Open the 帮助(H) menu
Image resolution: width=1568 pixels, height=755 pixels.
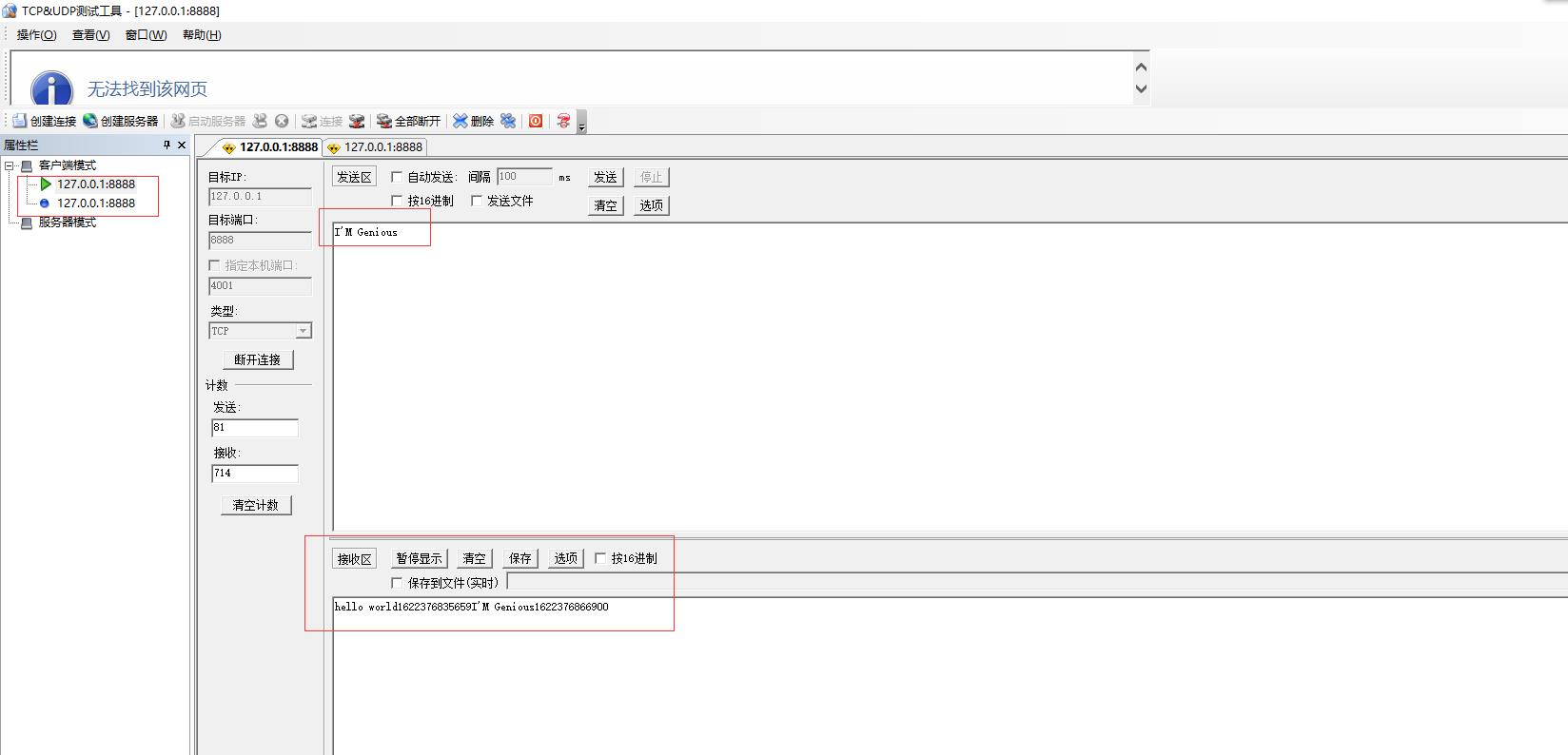202,35
